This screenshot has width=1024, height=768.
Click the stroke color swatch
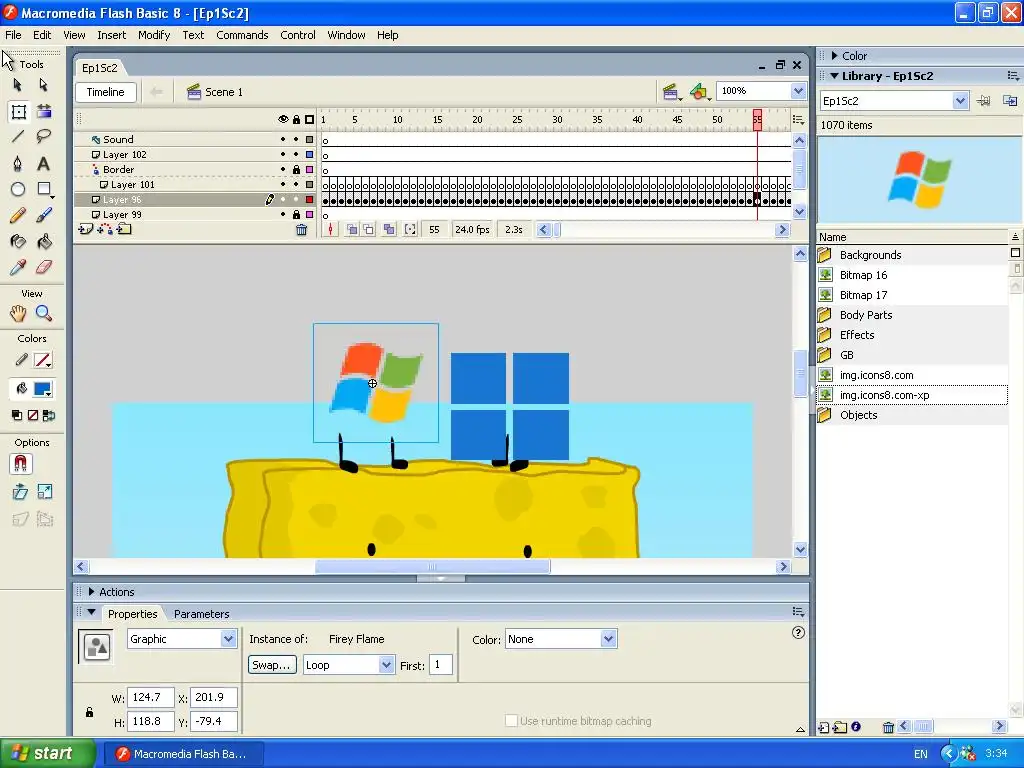43,360
